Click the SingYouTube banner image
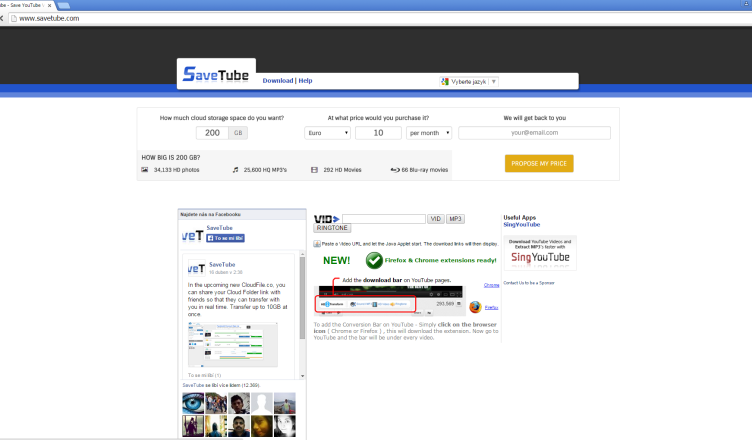The image size is (752, 440). tap(540, 253)
